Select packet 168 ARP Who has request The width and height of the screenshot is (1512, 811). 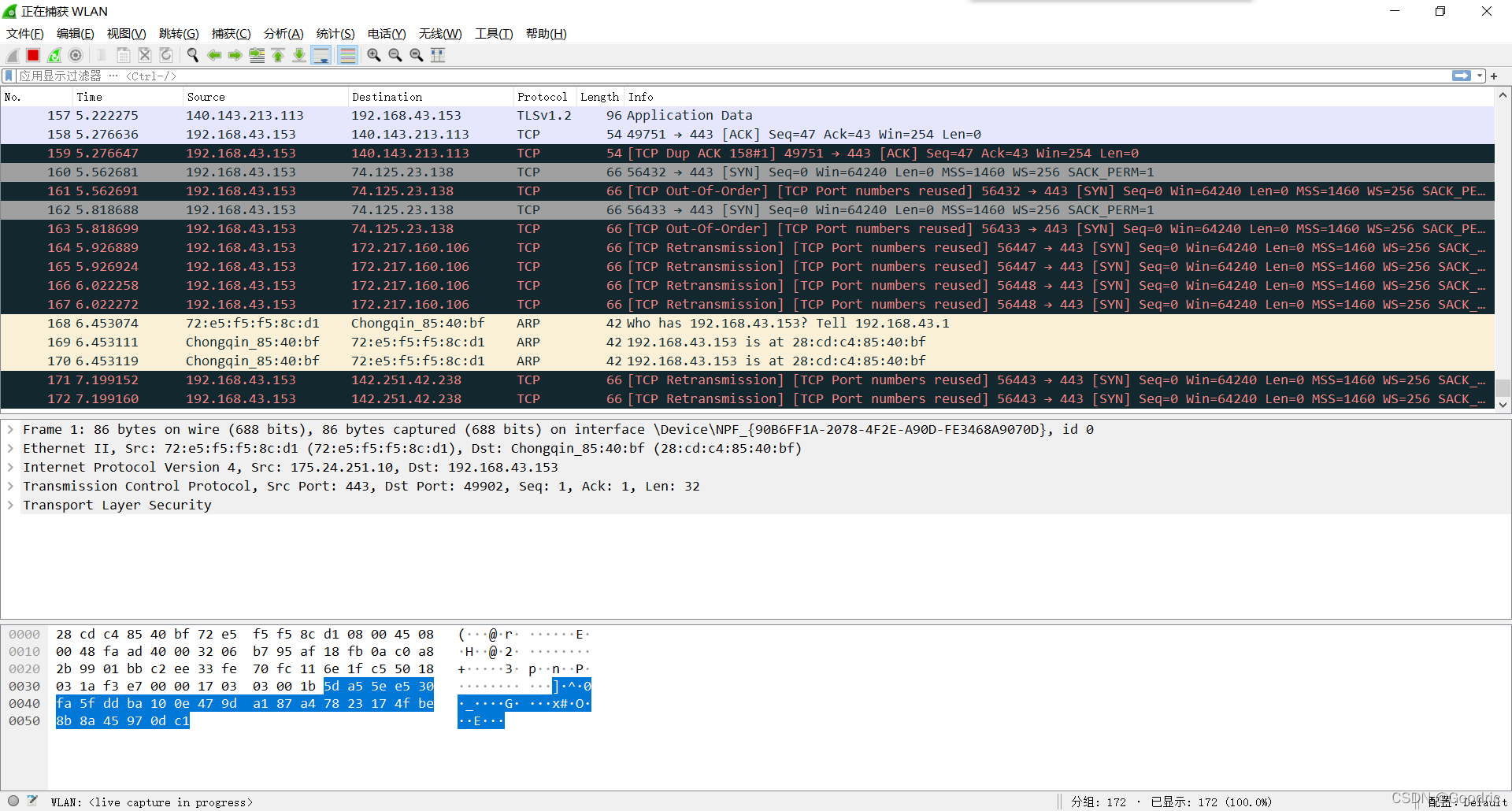747,324
